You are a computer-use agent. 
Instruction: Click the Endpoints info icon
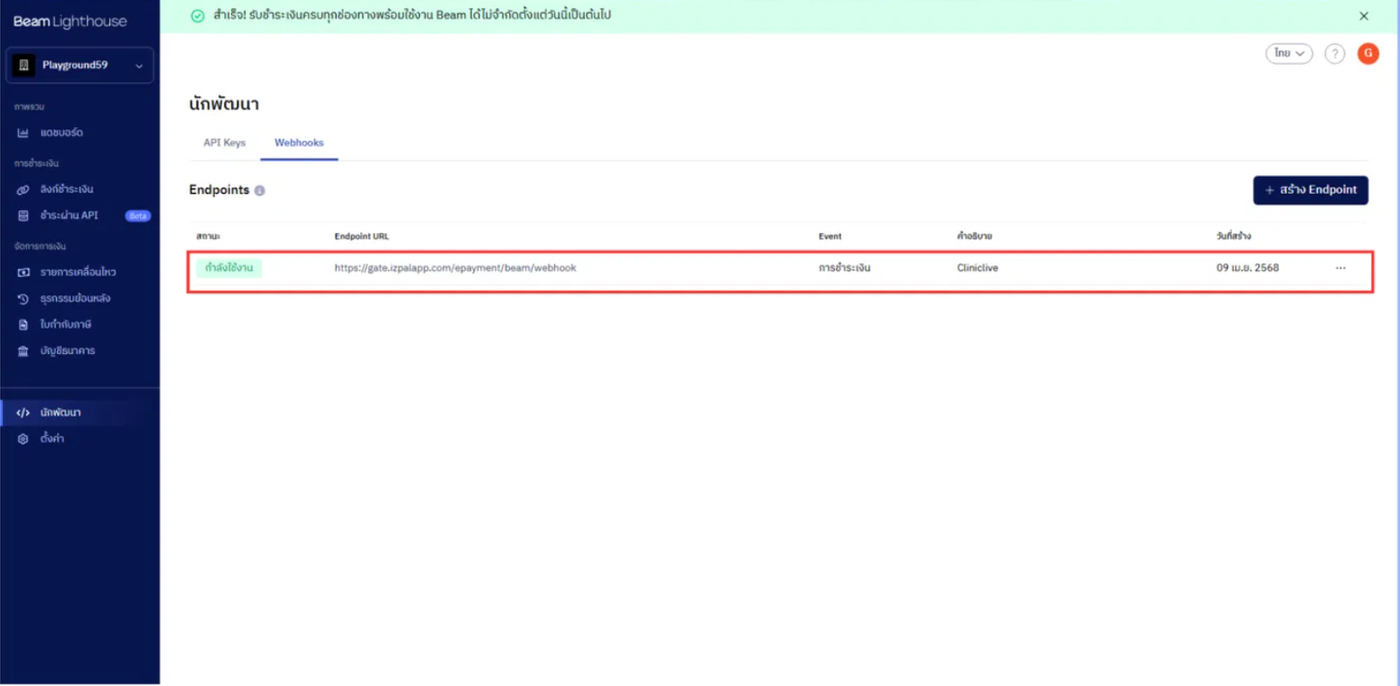[x=260, y=190]
